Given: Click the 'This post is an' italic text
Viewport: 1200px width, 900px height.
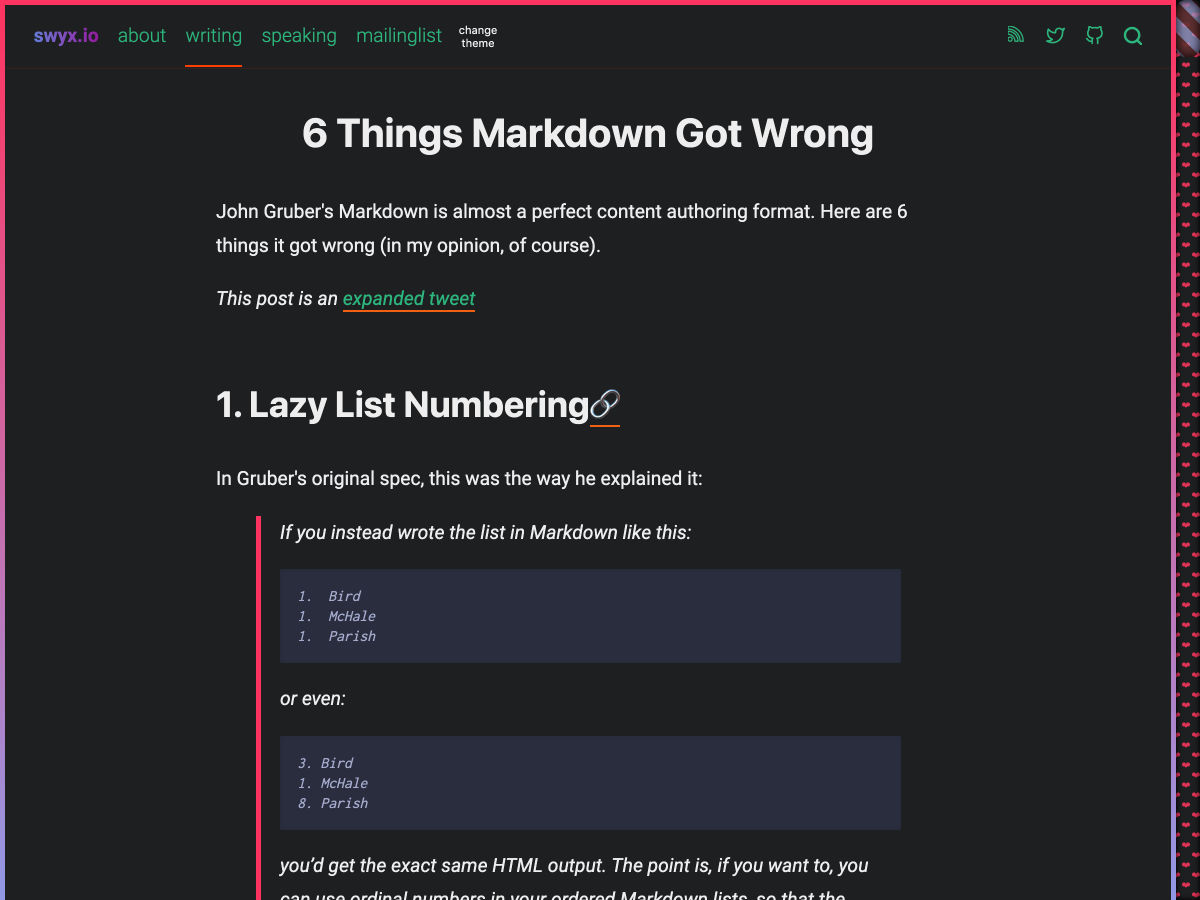Looking at the screenshot, I should pos(277,298).
